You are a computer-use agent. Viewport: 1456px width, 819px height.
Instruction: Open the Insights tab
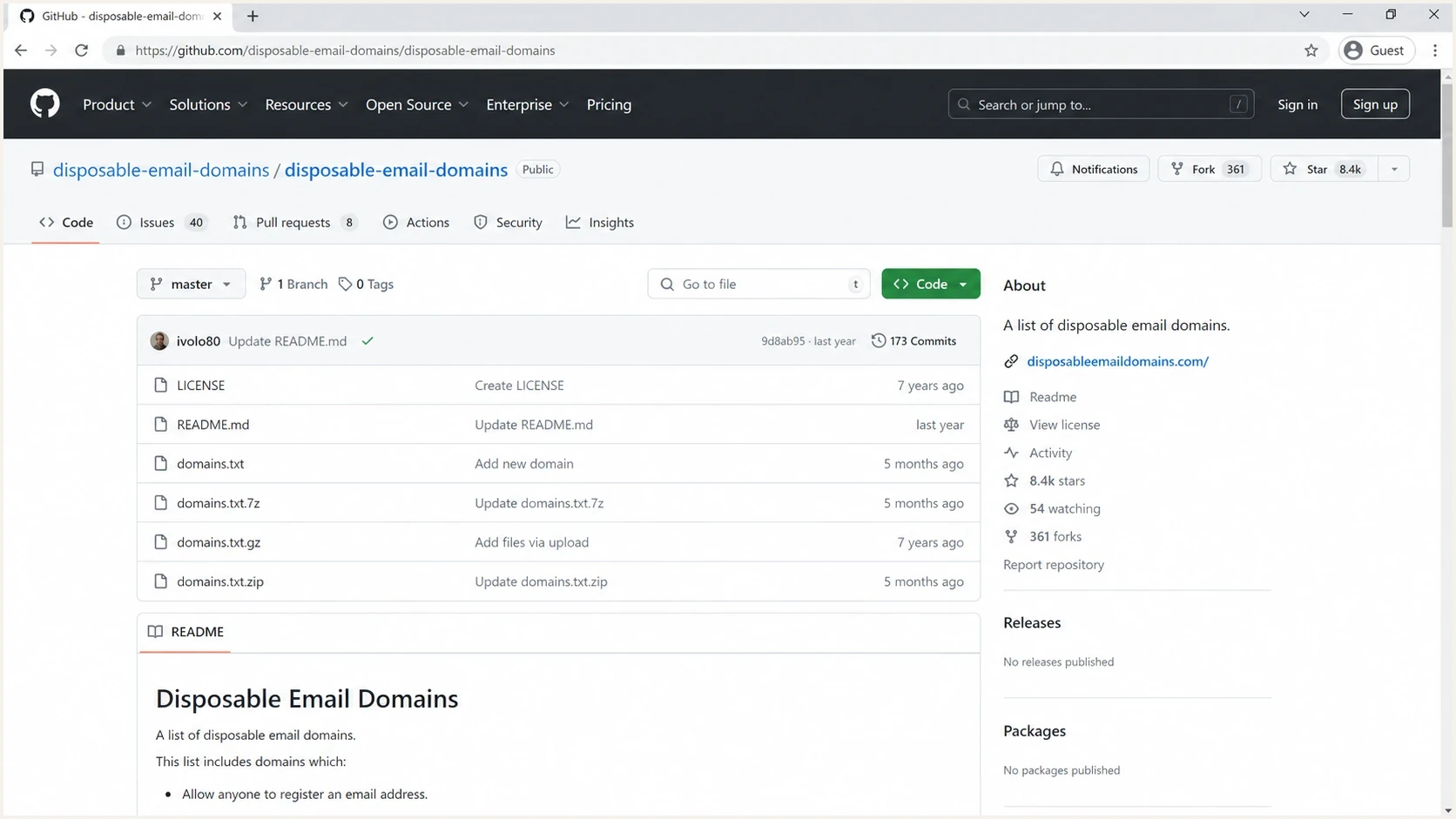click(x=600, y=222)
